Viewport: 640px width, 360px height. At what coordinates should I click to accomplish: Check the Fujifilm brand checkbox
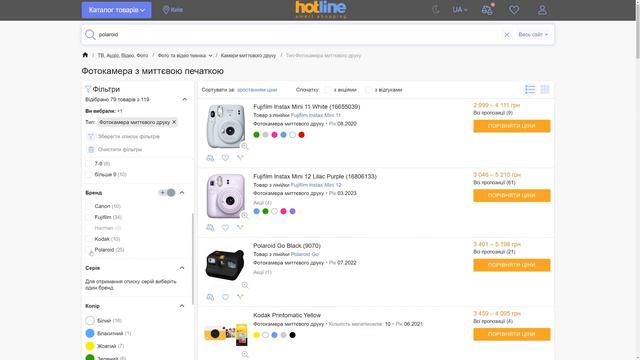[89, 217]
